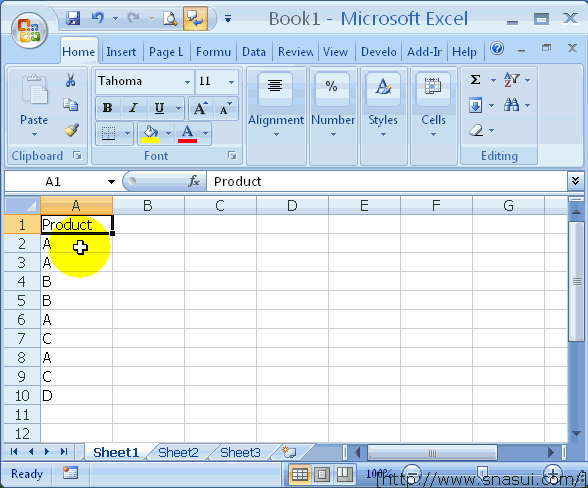The width and height of the screenshot is (588, 488).
Task: Click the Redo arrow icon
Action: coord(134,18)
